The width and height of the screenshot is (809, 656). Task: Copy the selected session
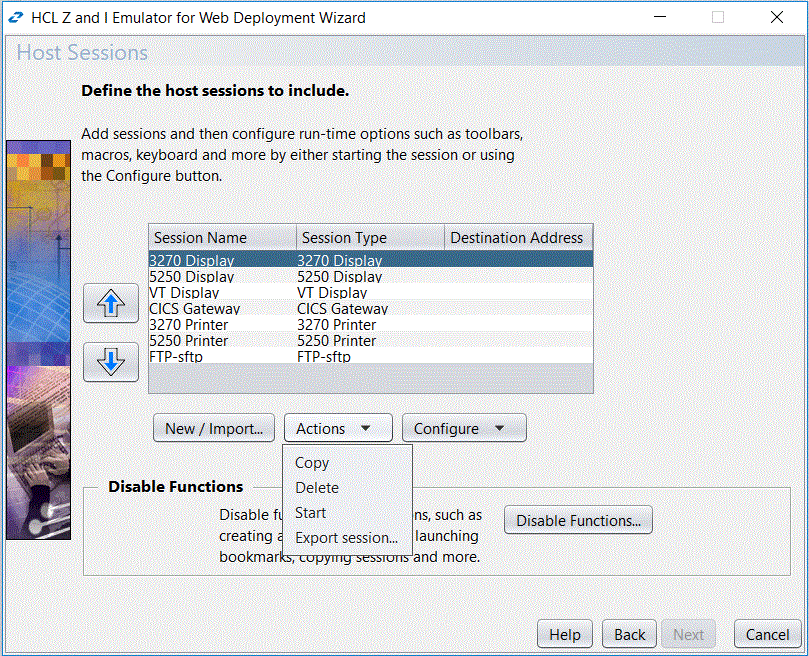tap(311, 463)
